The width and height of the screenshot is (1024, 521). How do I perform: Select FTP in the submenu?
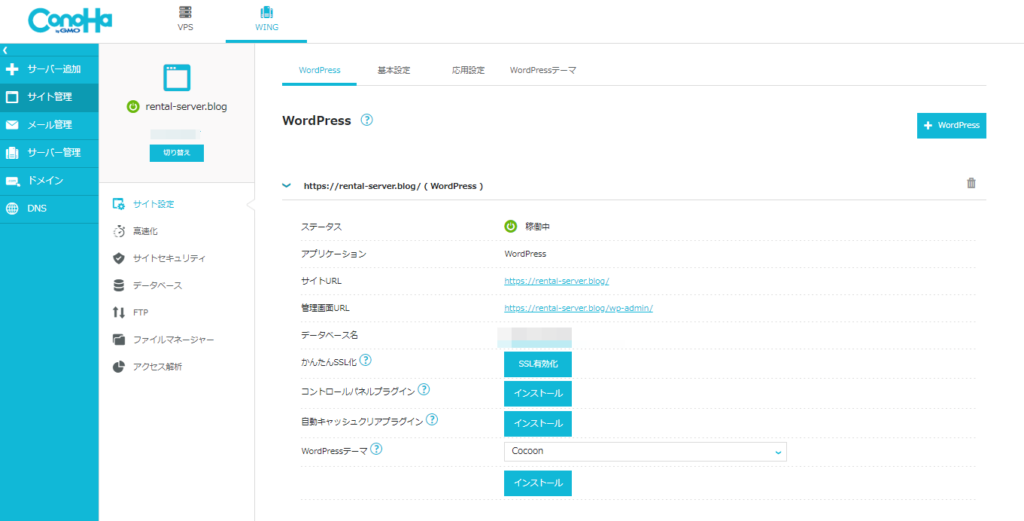coord(140,313)
